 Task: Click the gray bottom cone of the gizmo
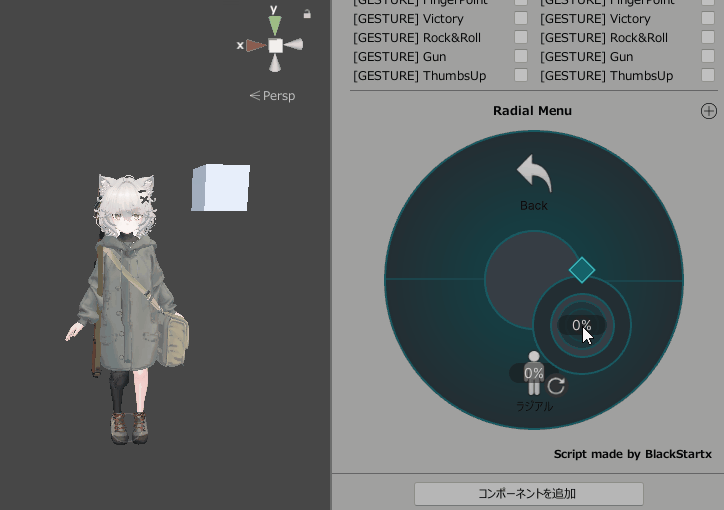(275, 63)
